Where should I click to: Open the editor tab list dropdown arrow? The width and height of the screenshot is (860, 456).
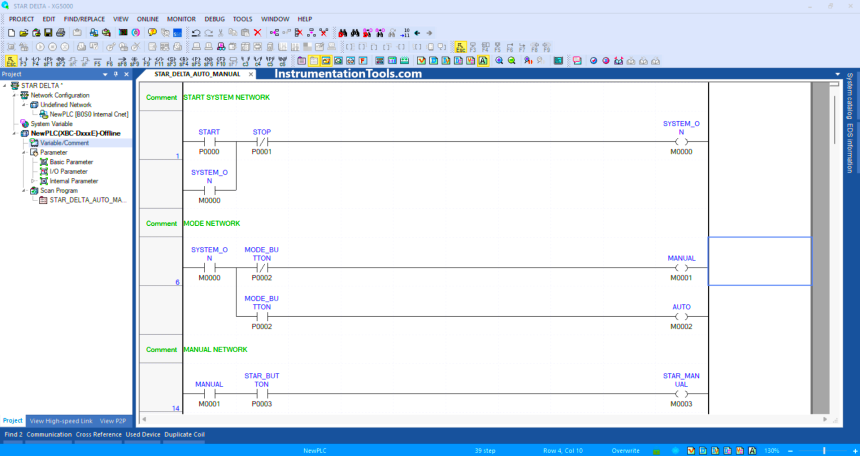[x=838, y=74]
